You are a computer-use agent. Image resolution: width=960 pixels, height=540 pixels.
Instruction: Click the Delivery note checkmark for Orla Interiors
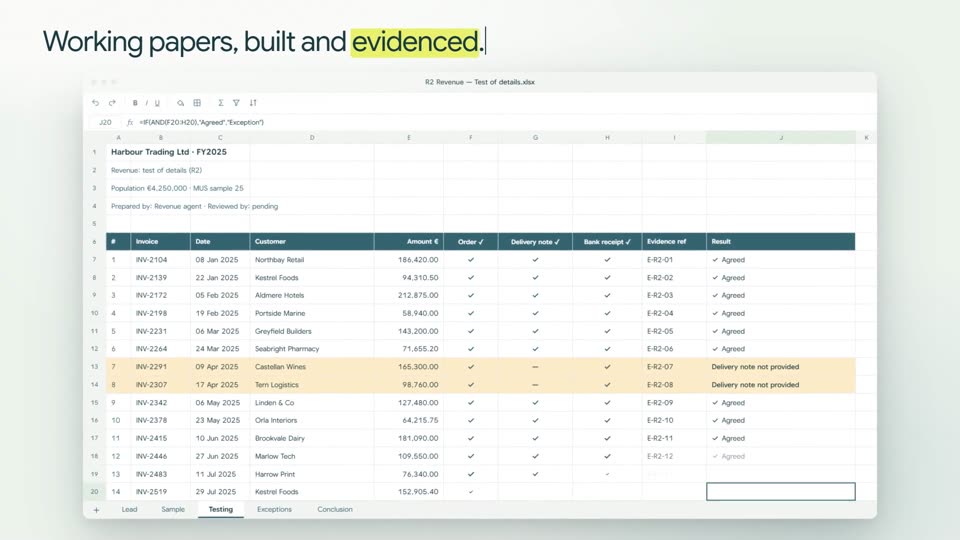(535, 421)
